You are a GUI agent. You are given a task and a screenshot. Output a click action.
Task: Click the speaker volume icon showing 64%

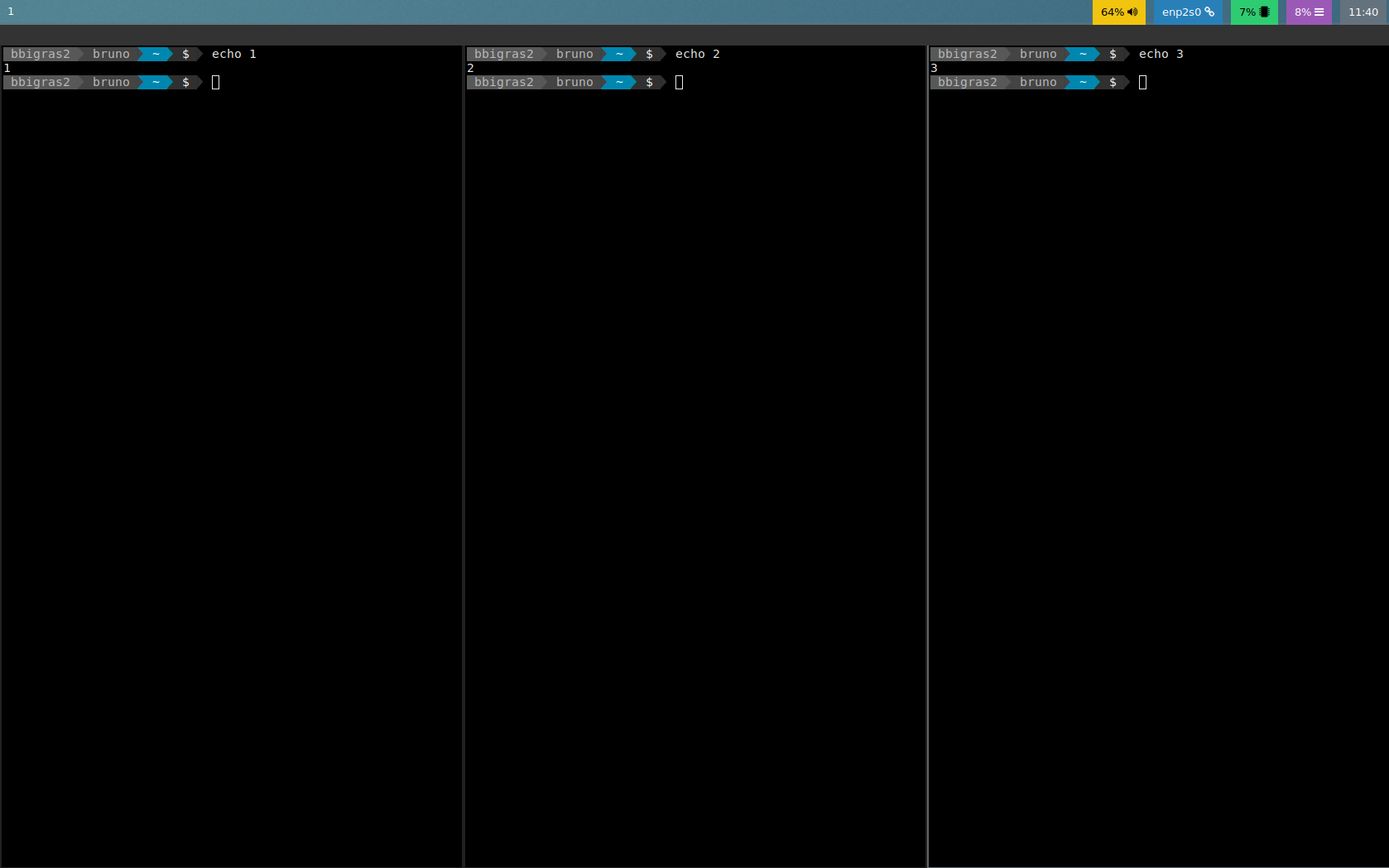[x=1132, y=12]
